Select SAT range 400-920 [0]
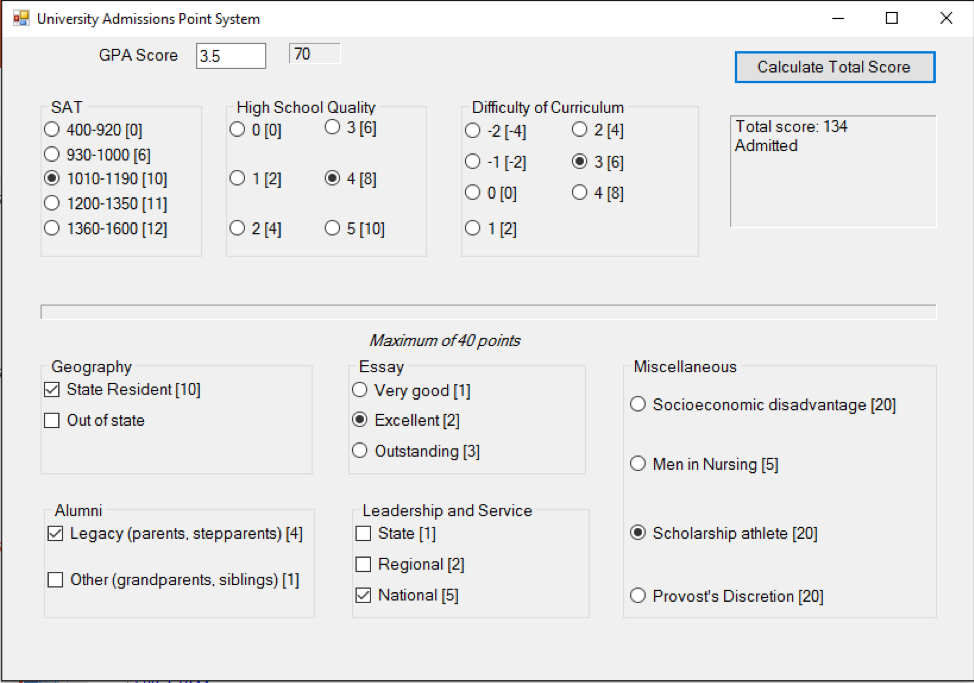974x683 pixels. tap(52, 129)
